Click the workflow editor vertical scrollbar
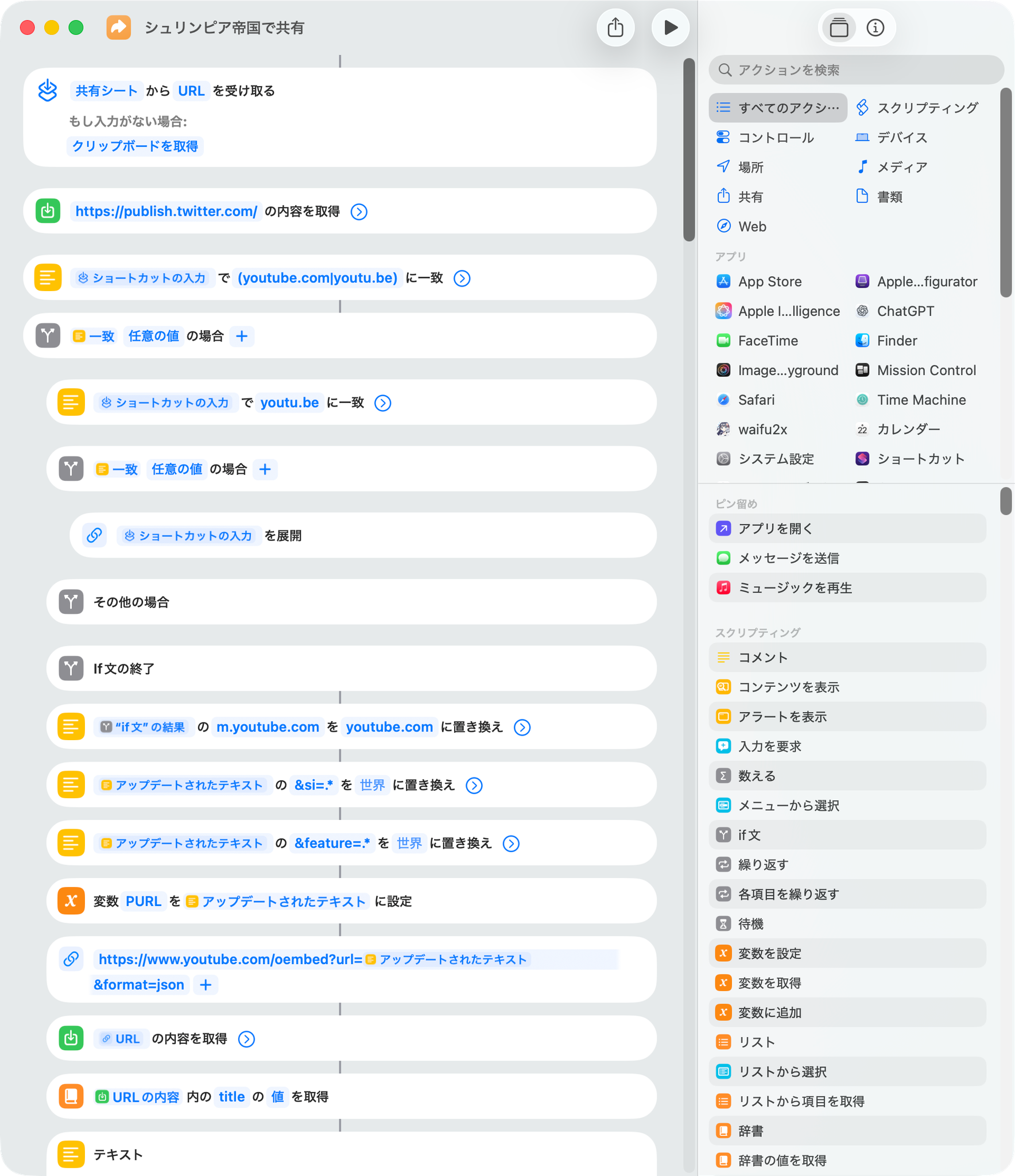 tap(689, 149)
